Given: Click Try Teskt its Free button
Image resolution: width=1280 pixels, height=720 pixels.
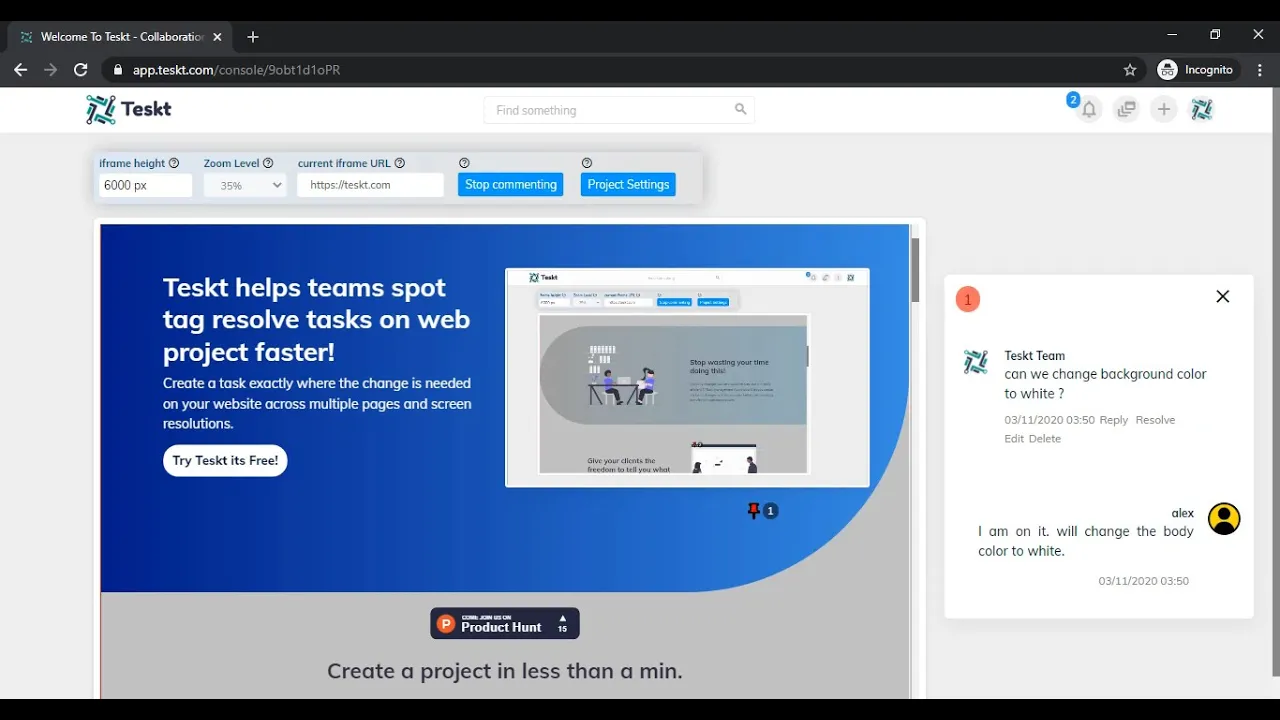Looking at the screenshot, I should pos(225,460).
